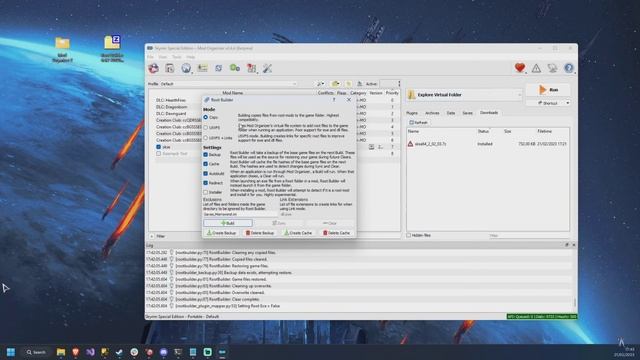The width and height of the screenshot is (640, 360).
Task: Click the Delete Backup button
Action: pos(260,233)
